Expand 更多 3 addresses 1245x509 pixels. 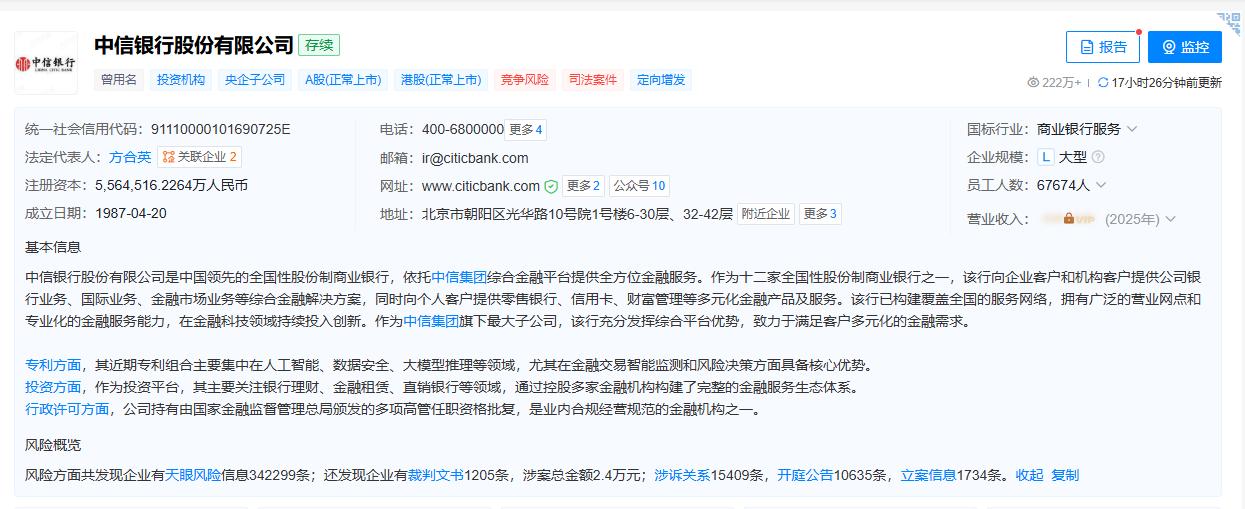[x=820, y=214]
